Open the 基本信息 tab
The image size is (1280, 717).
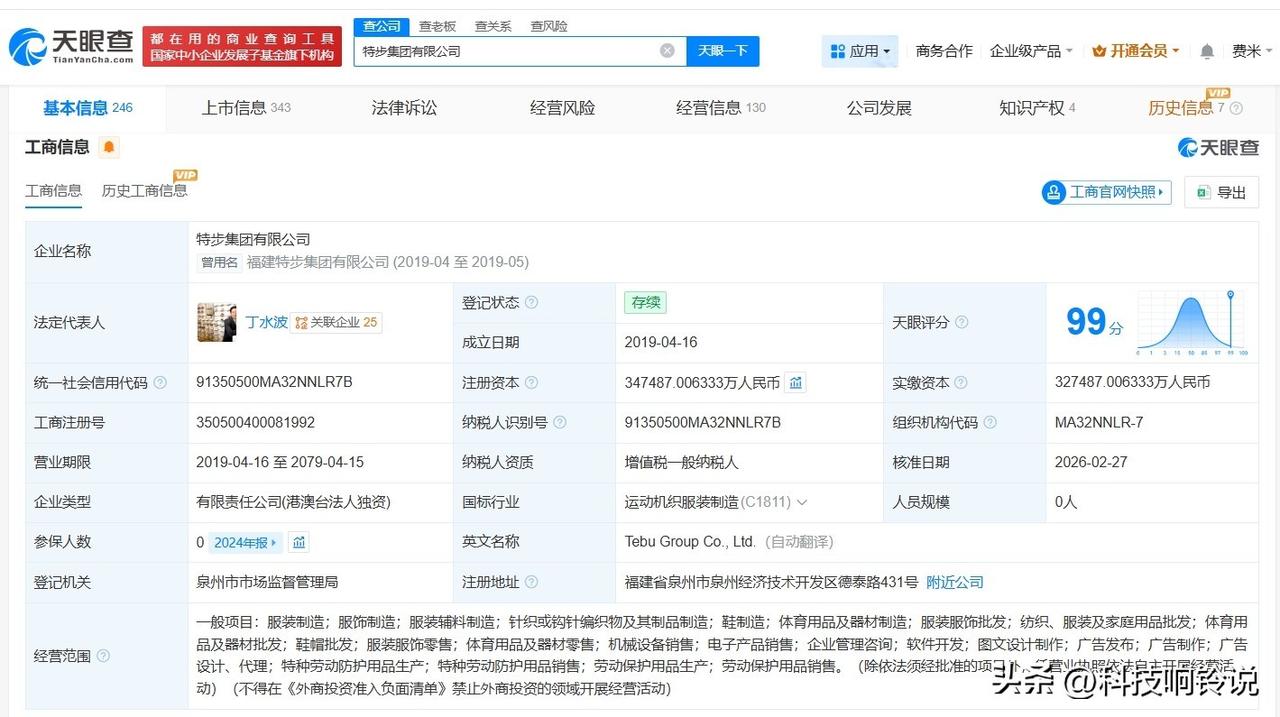pyautogui.click(x=87, y=108)
